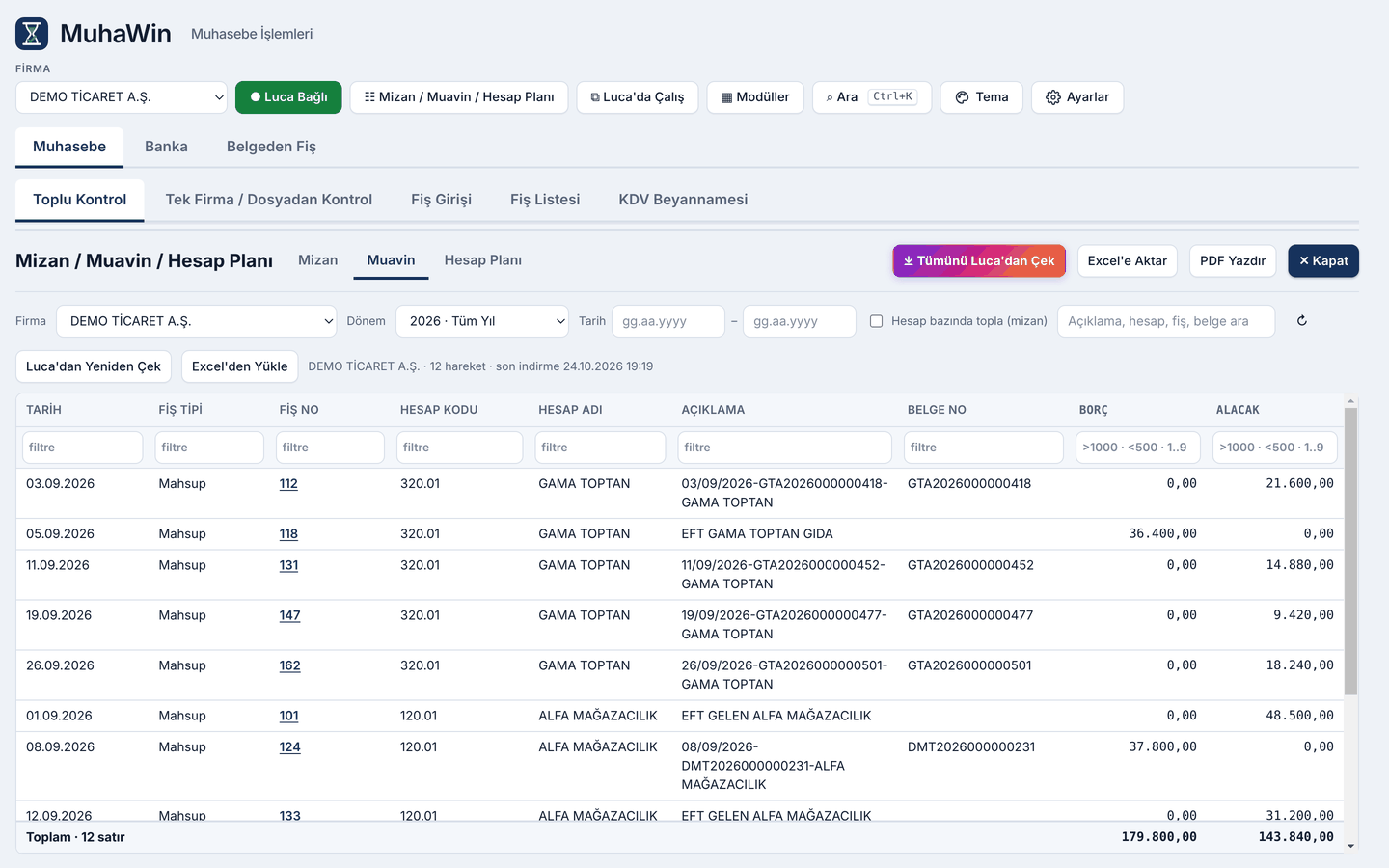The height and width of the screenshot is (868, 1389).
Task: Select the Hesap Planı sub-tab
Action: tap(482, 260)
